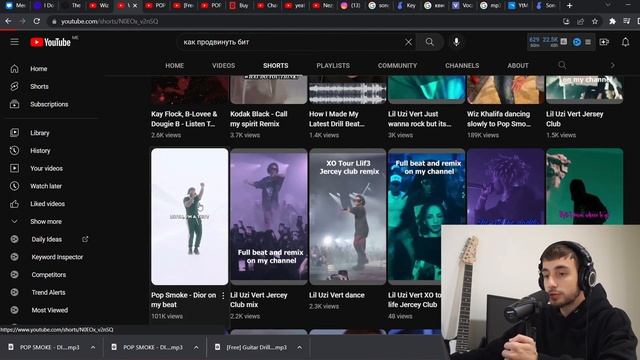Screen dimensions: 640x360
Task: Start voice search with microphone
Action: pos(456,42)
